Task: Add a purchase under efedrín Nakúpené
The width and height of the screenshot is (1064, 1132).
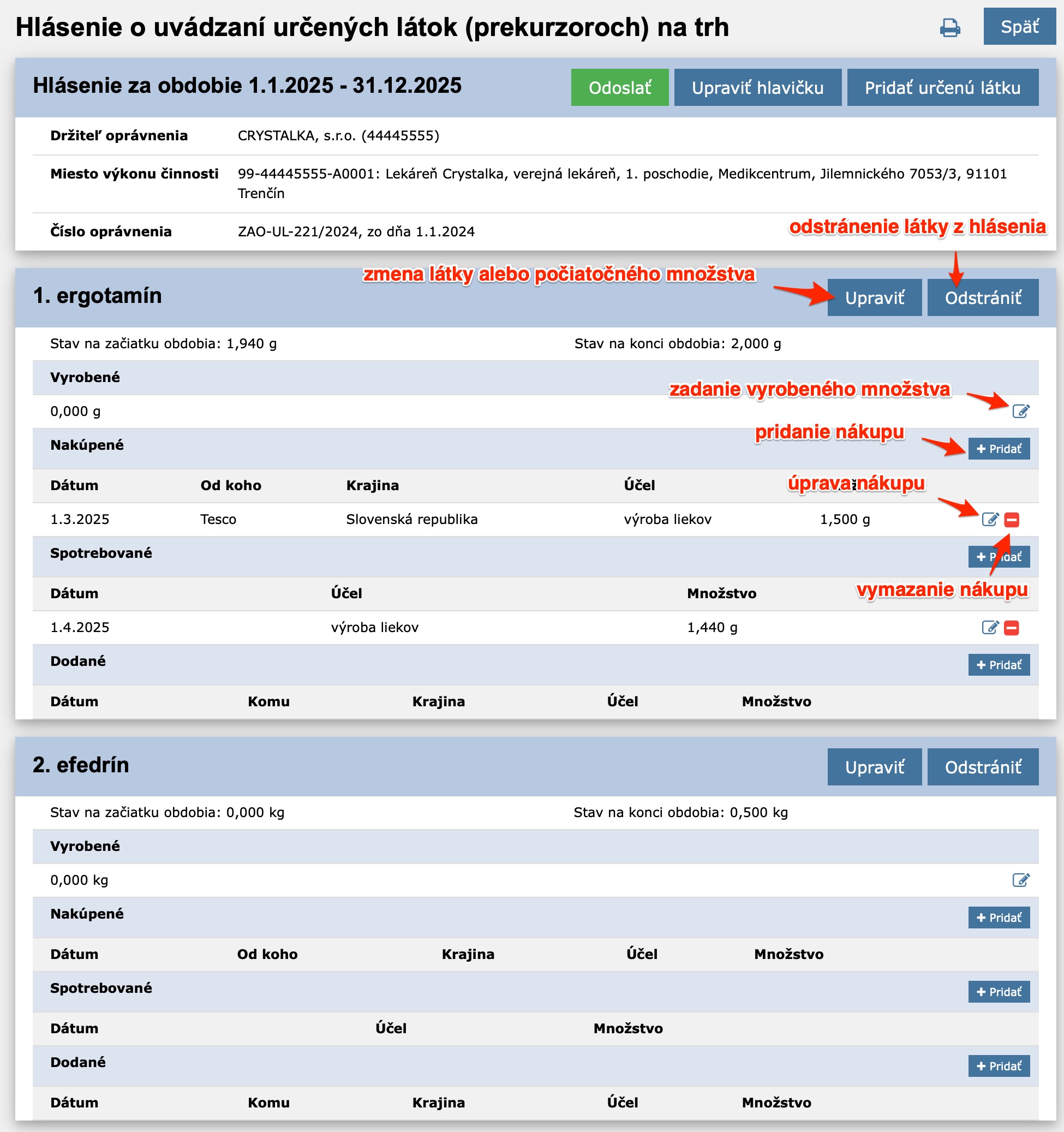Action: (999, 917)
